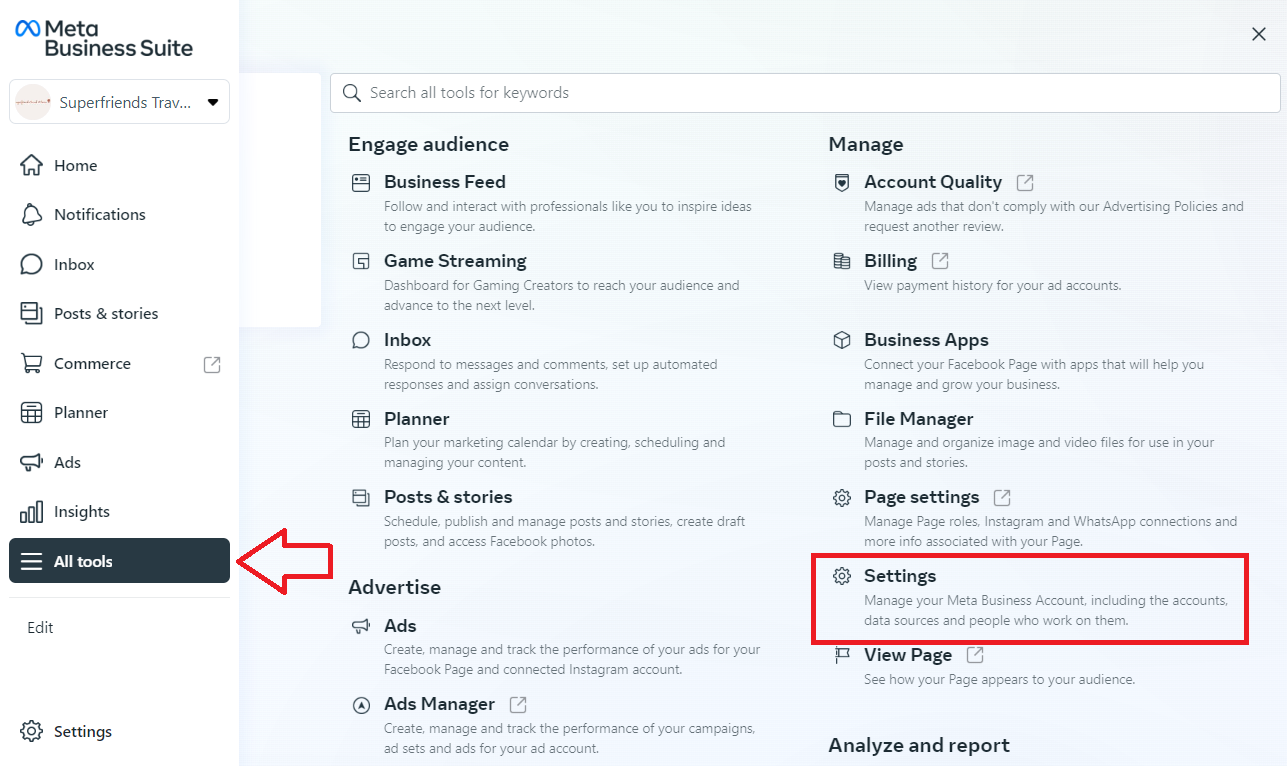Click the Posts & stories icon in tools list
Viewport: 1287px width, 766px height.
pyautogui.click(x=361, y=497)
